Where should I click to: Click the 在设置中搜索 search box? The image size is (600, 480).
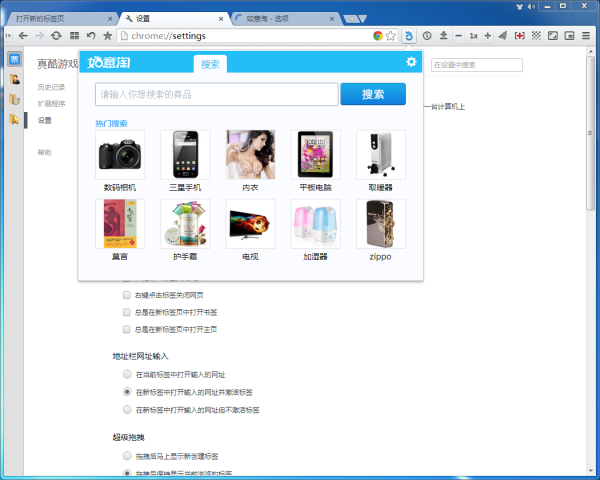[477, 65]
